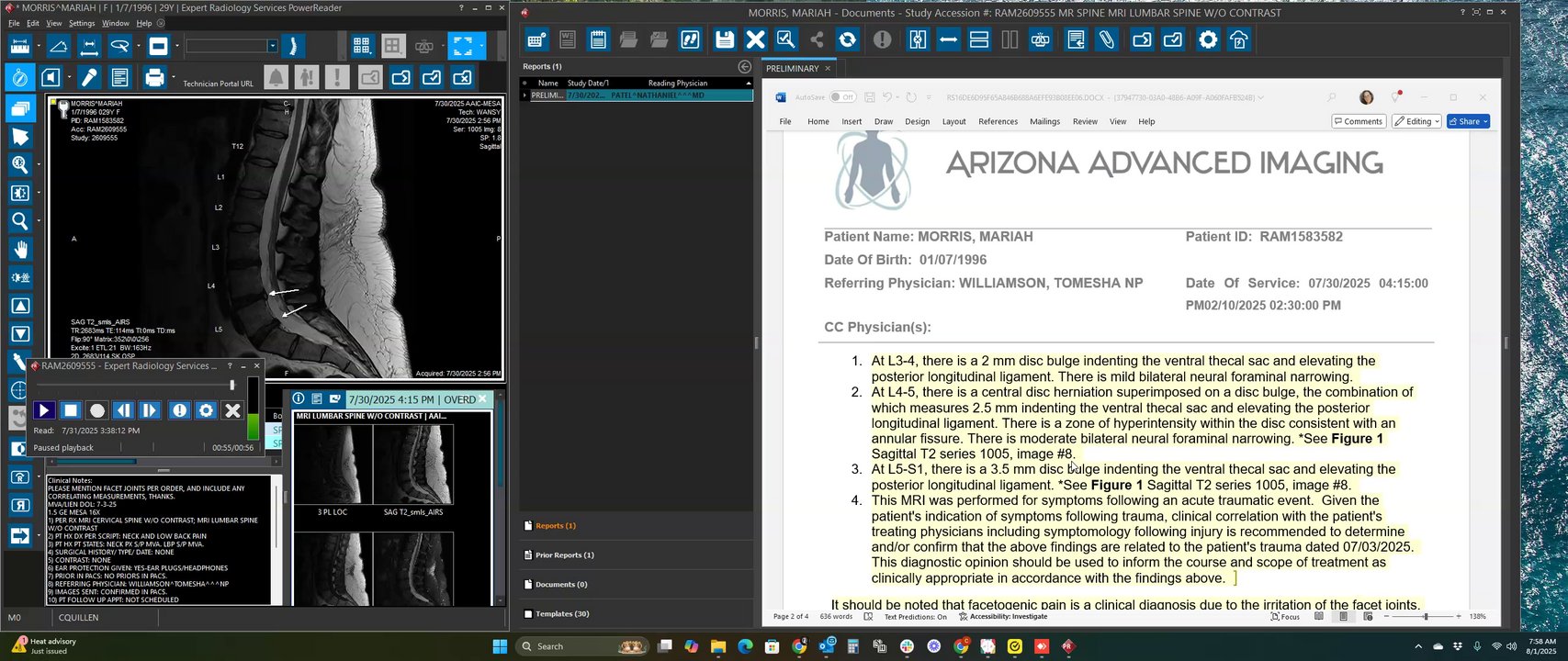Open the Windows Start menu
The height and width of the screenshot is (661, 1568).
(500, 646)
